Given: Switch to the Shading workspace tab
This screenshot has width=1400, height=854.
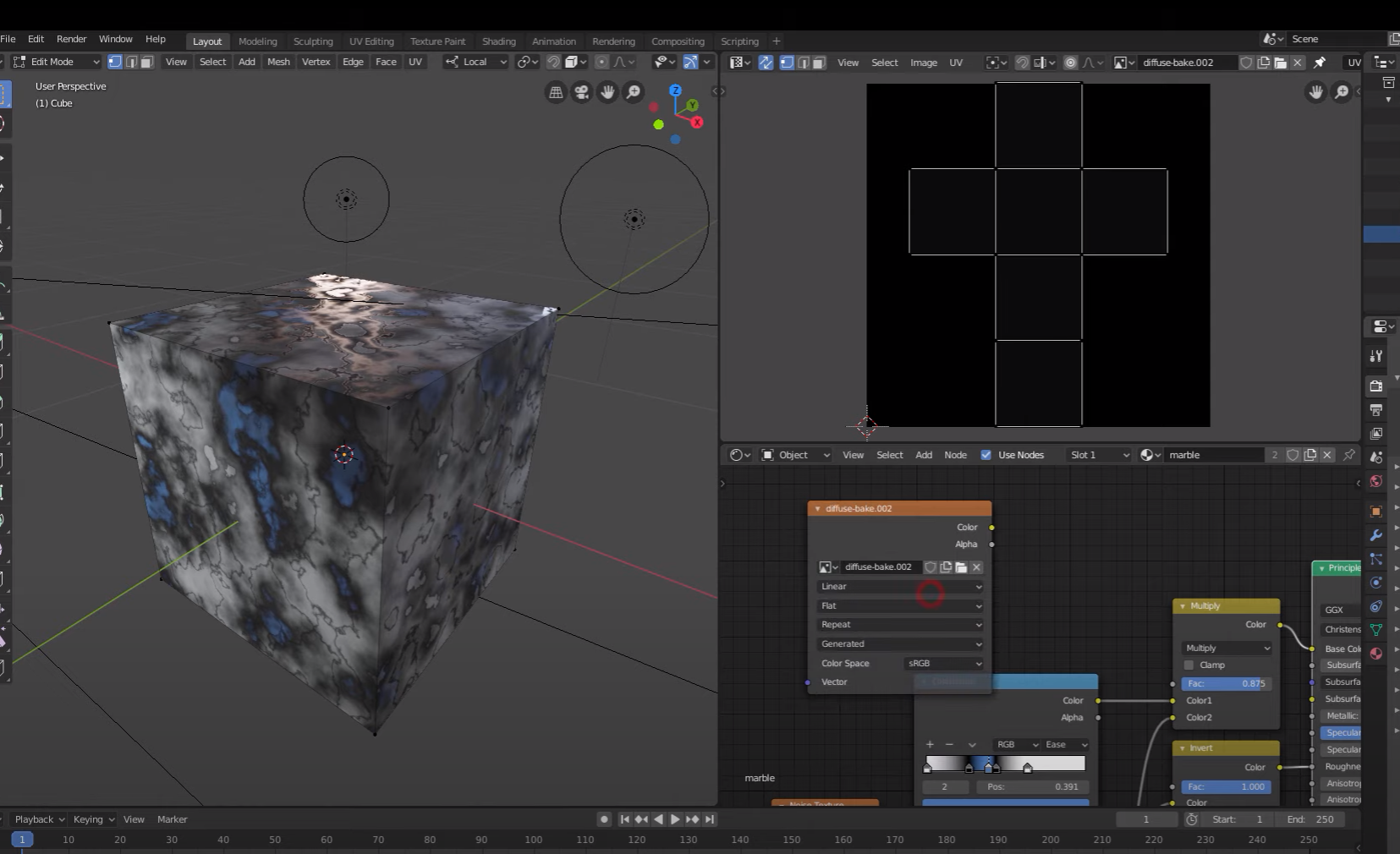Looking at the screenshot, I should 499,41.
